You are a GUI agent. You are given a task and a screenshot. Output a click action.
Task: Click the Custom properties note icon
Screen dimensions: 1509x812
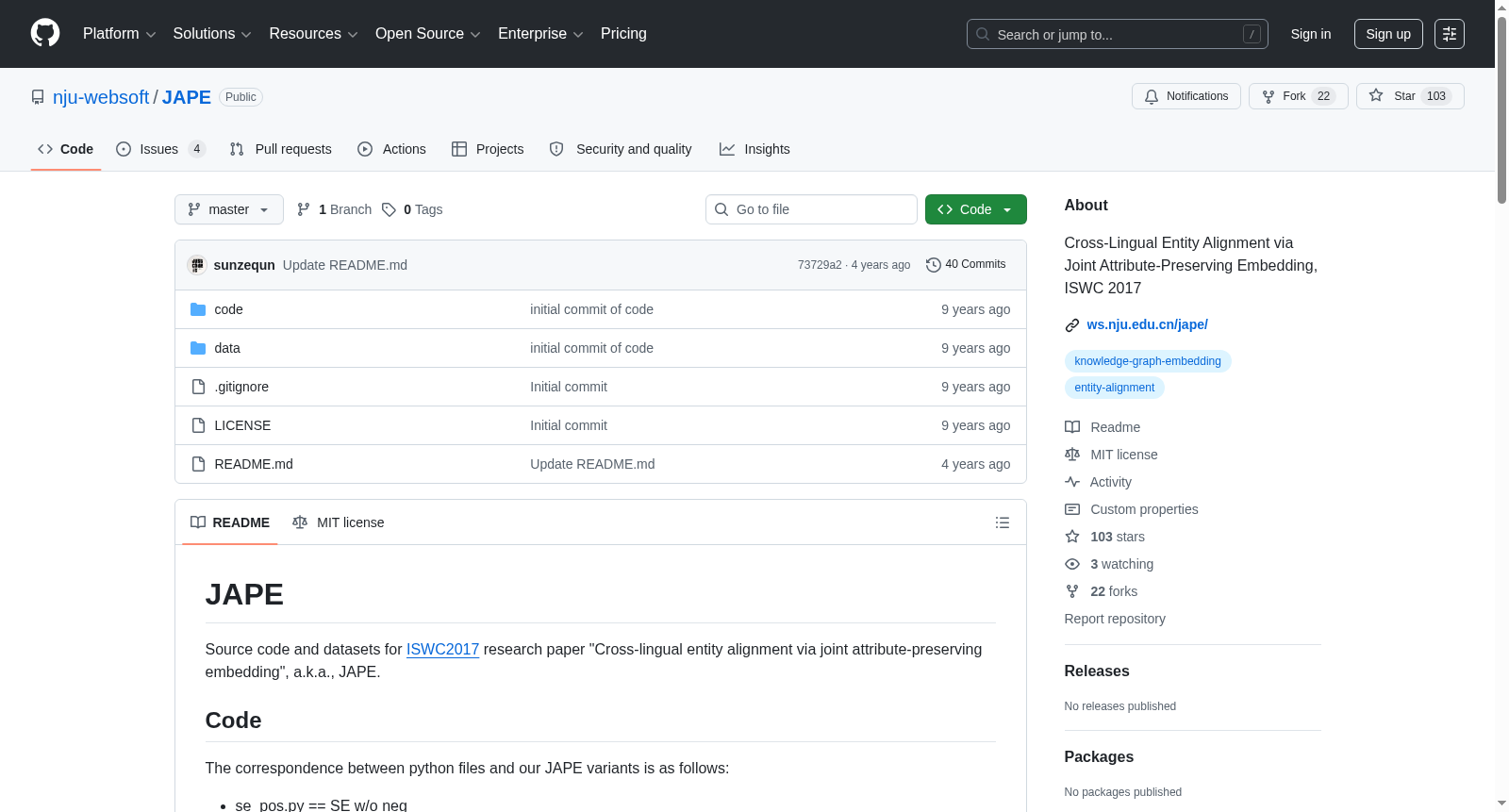(1072, 509)
